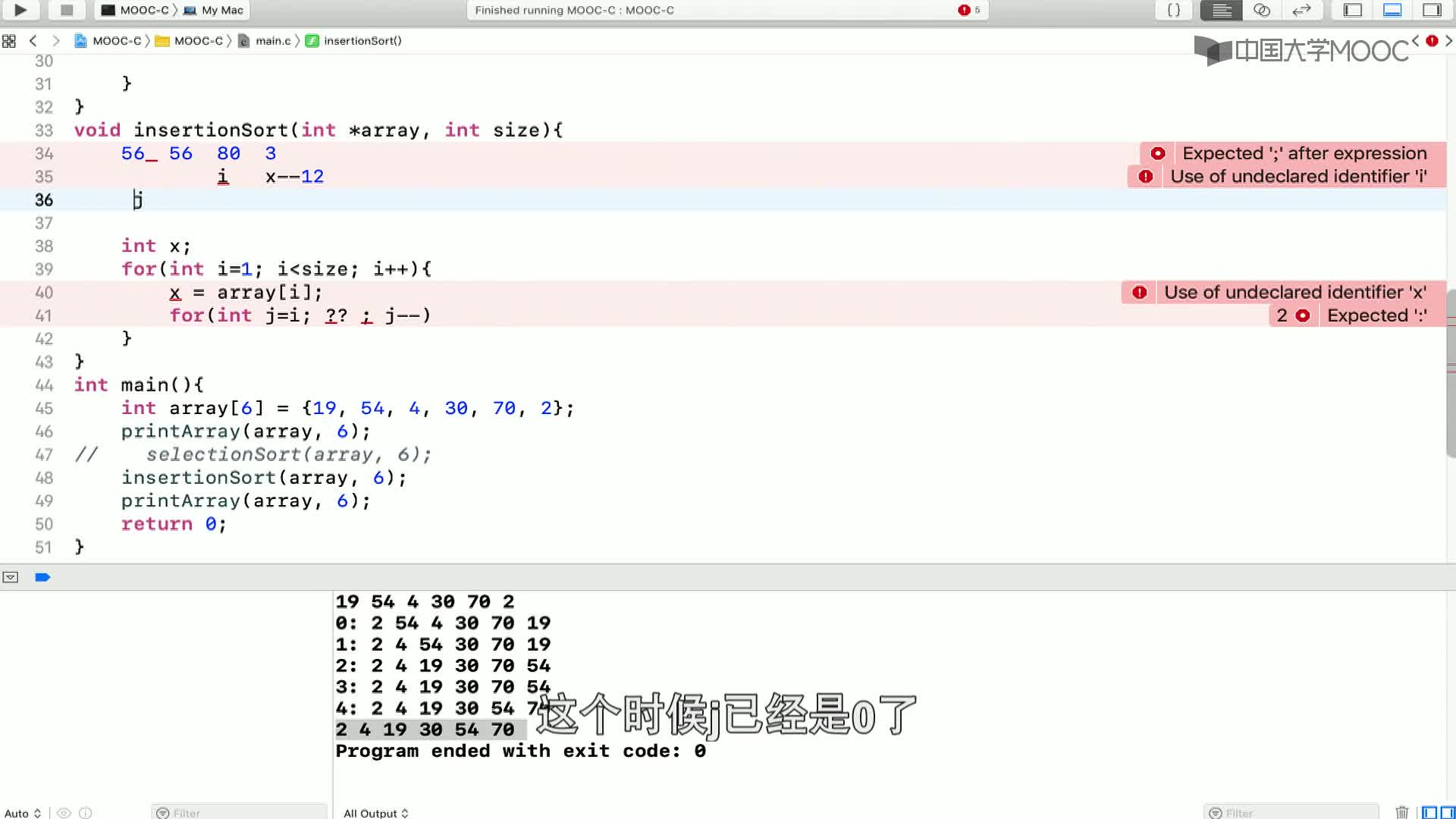Choose the My Mac run destination
This screenshot has width=1456, height=819.
214,10
